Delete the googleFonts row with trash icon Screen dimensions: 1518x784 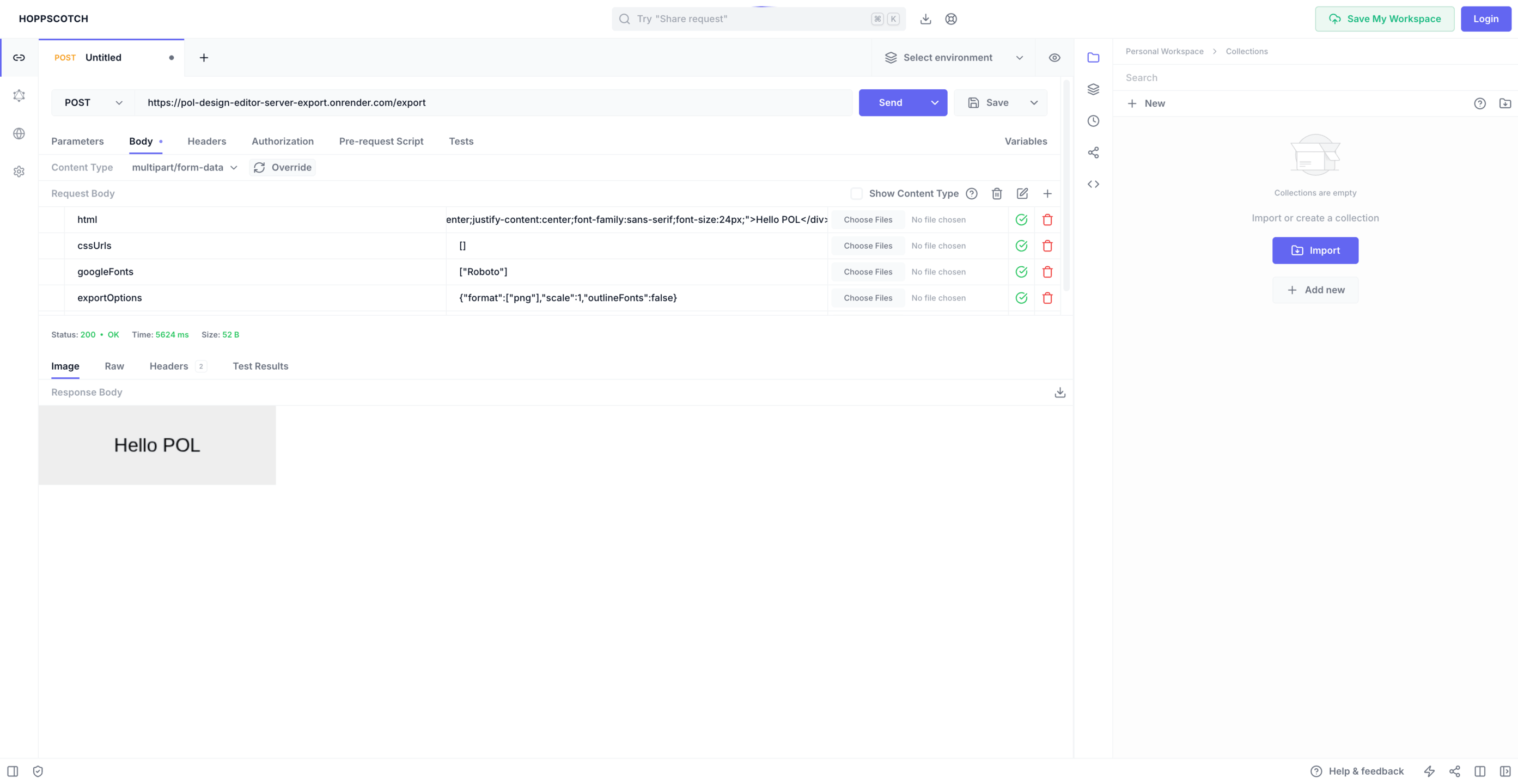[x=1047, y=272]
